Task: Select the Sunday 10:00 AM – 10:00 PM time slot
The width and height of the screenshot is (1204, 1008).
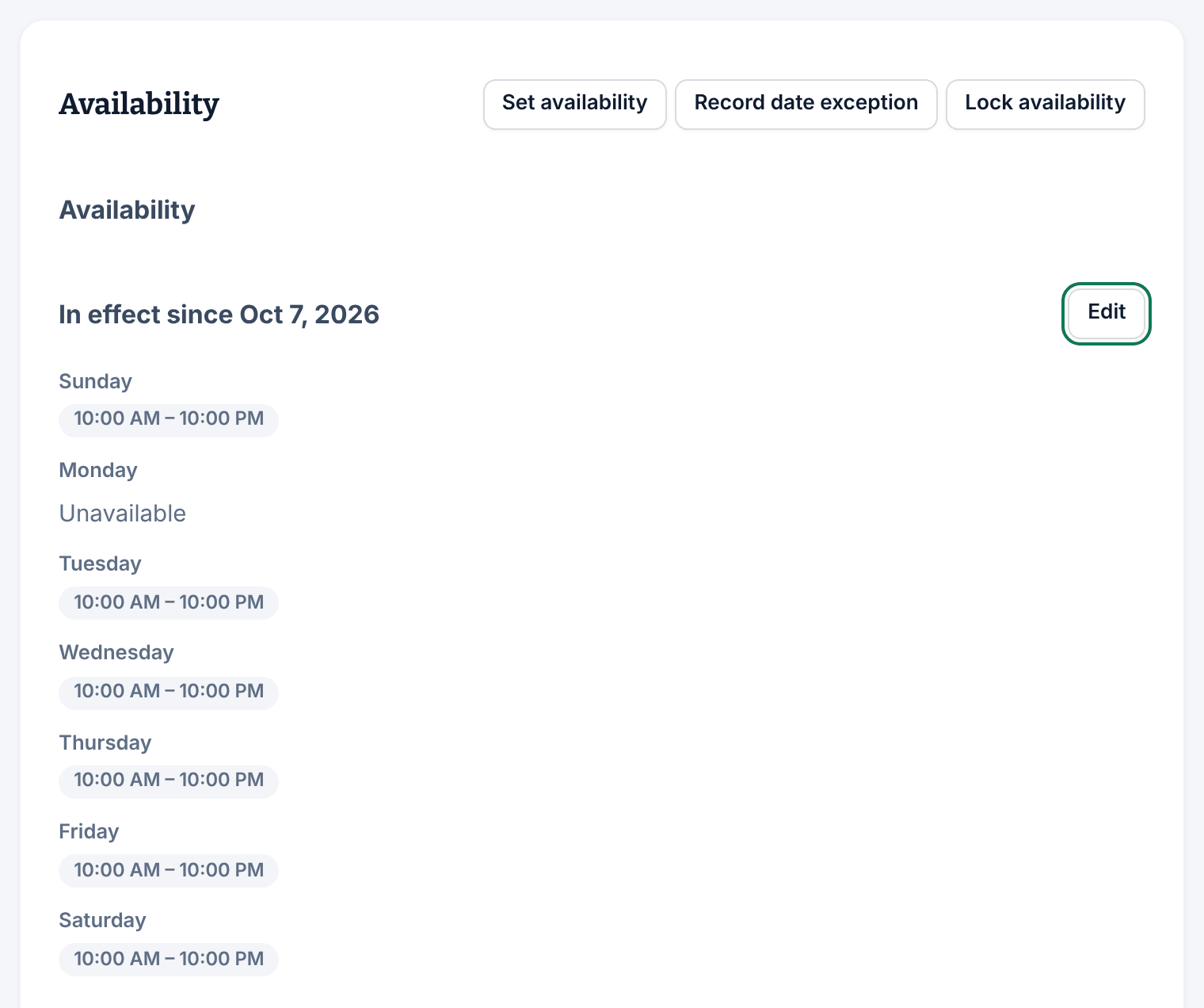Action: 169,419
